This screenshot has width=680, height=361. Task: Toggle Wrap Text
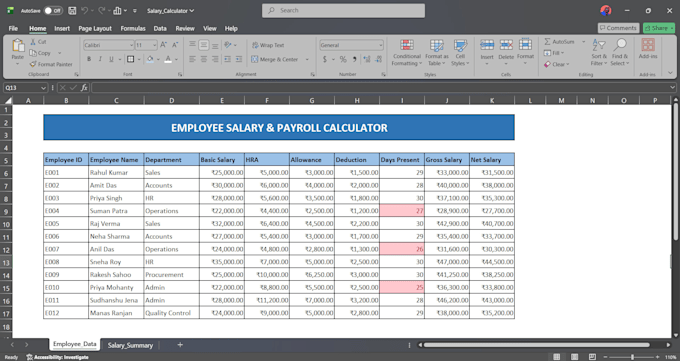tap(268, 45)
